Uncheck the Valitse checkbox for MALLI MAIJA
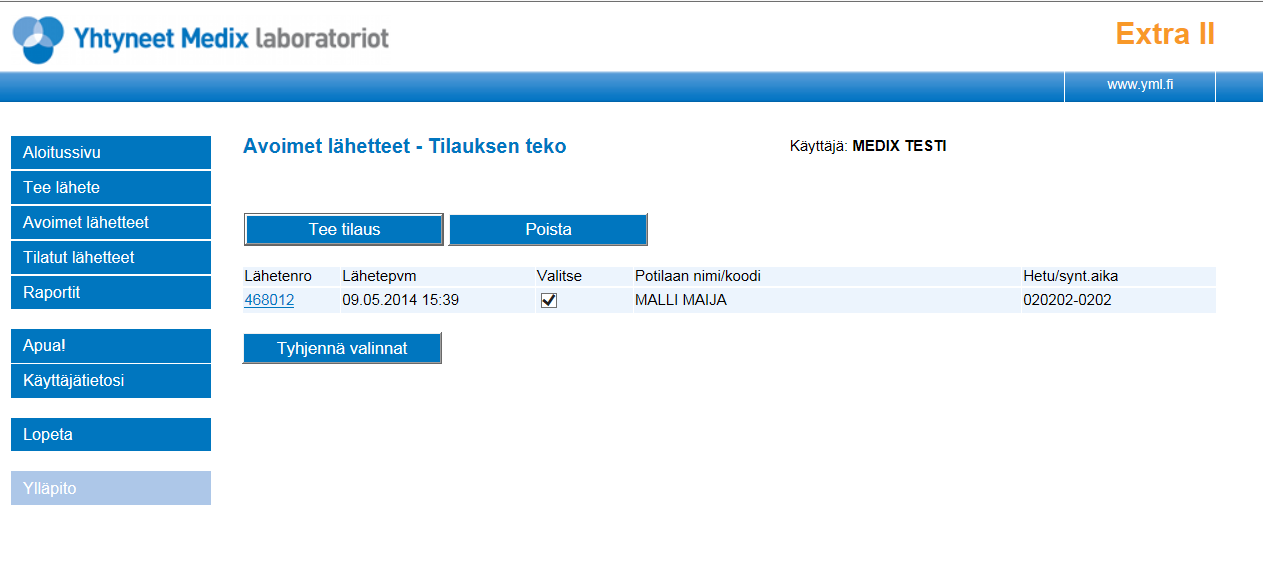 pyautogui.click(x=548, y=300)
